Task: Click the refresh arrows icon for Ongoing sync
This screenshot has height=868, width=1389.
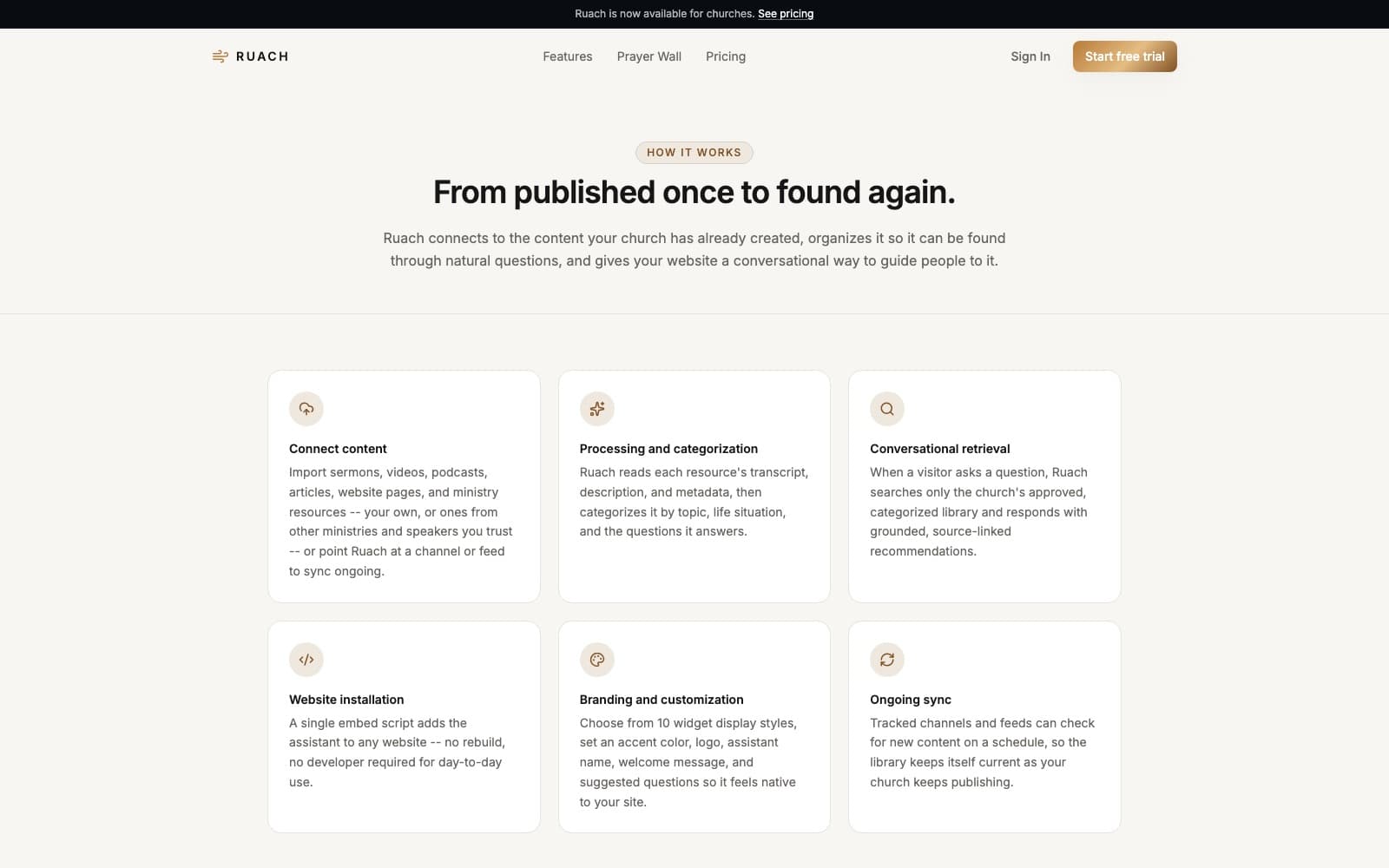Action: coord(887,660)
